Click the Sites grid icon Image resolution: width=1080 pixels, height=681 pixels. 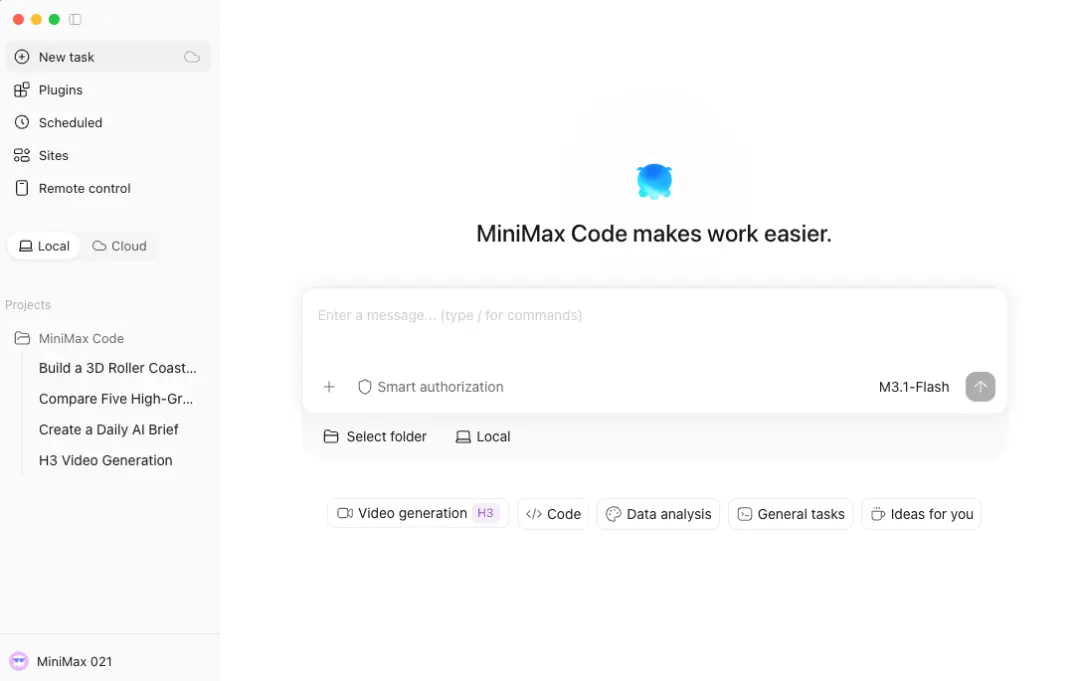click(22, 156)
